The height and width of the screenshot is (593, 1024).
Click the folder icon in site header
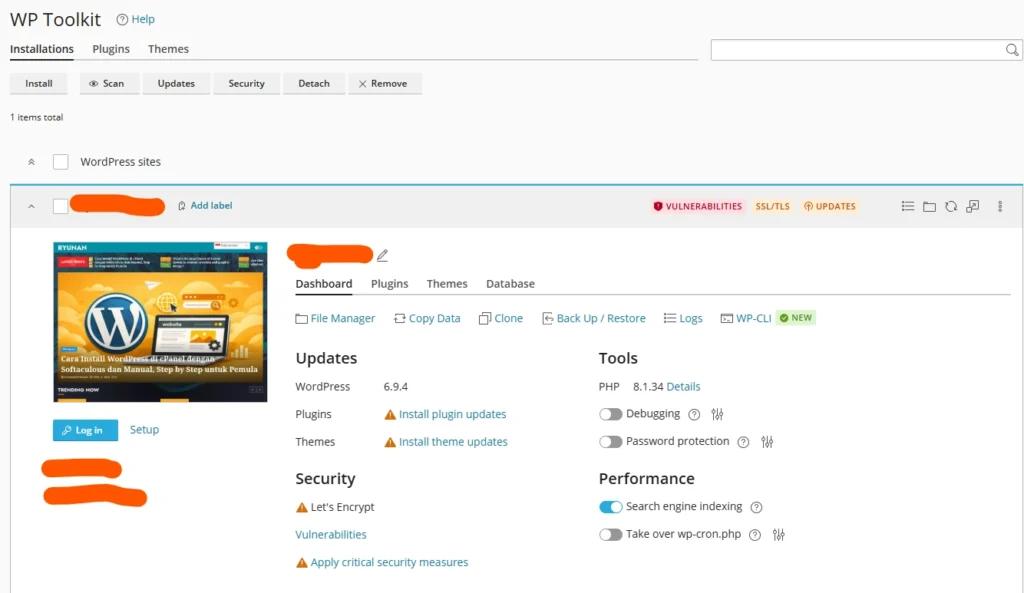929,206
